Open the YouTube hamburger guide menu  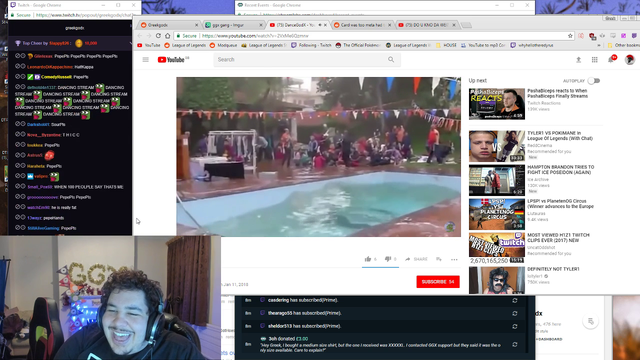[x=146, y=60]
